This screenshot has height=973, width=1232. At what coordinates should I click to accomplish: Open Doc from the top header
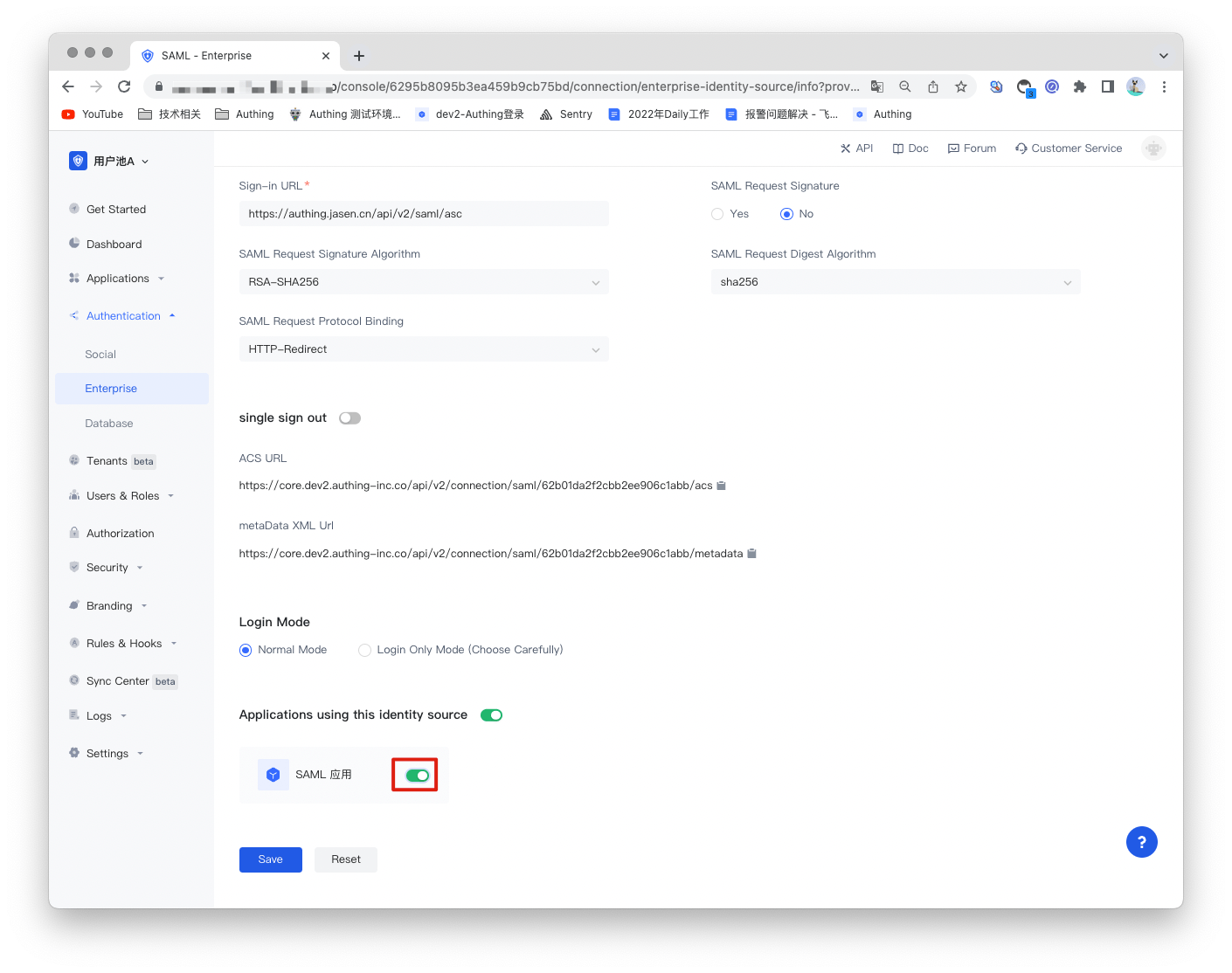coord(910,148)
